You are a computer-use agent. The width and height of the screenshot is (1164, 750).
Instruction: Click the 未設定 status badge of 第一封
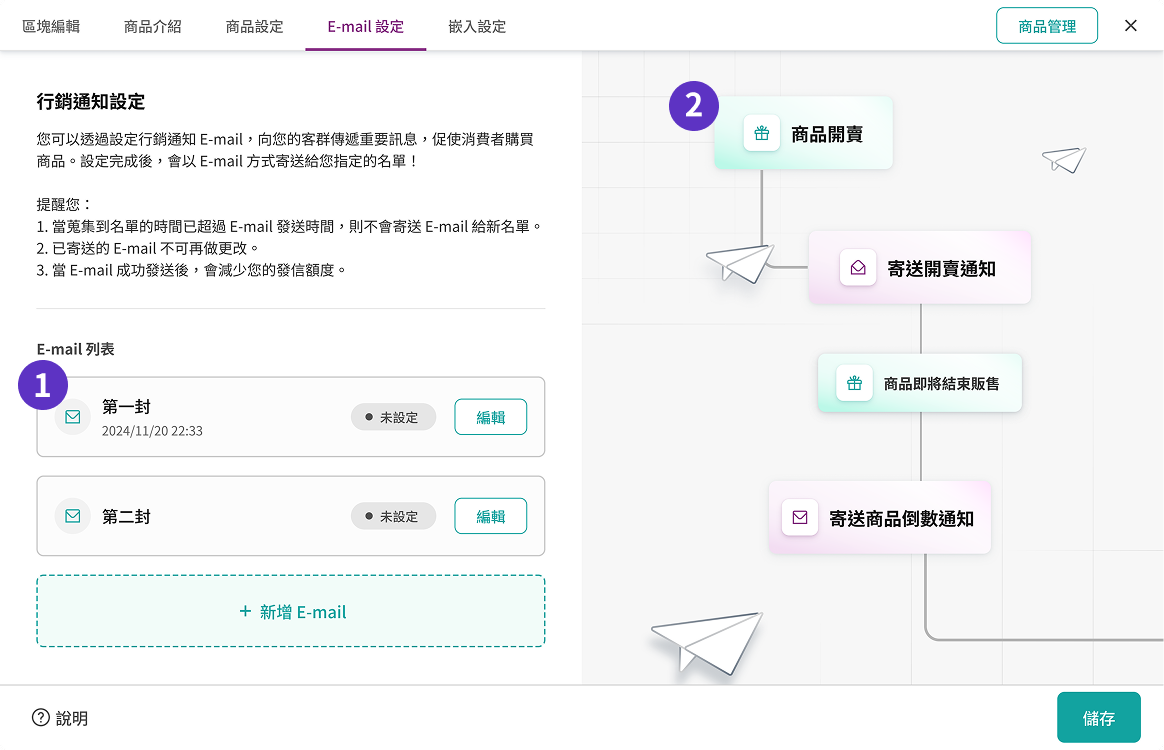(x=393, y=417)
